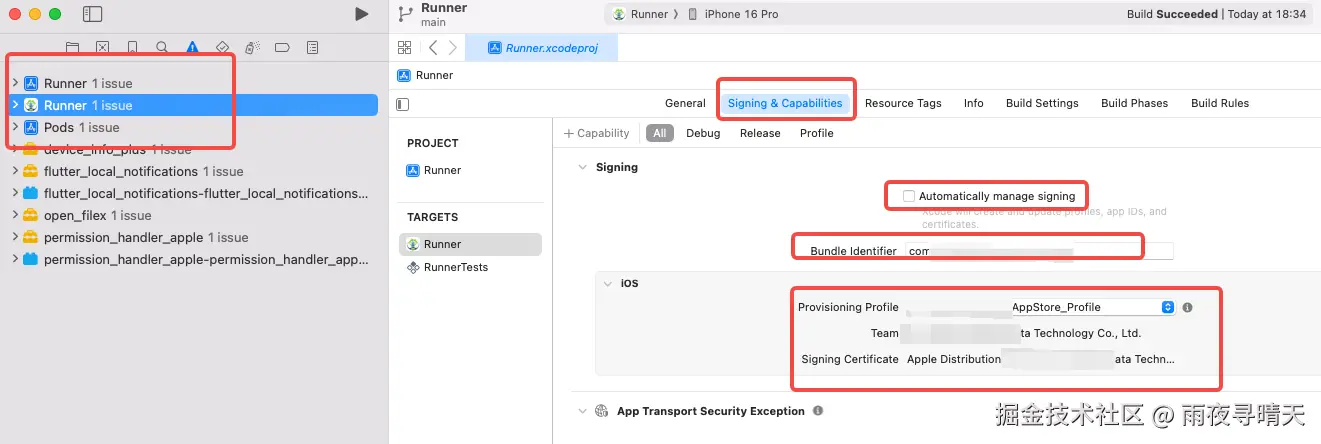The image size is (1321, 444).
Task: Open the Report navigator icon
Action: click(x=312, y=47)
